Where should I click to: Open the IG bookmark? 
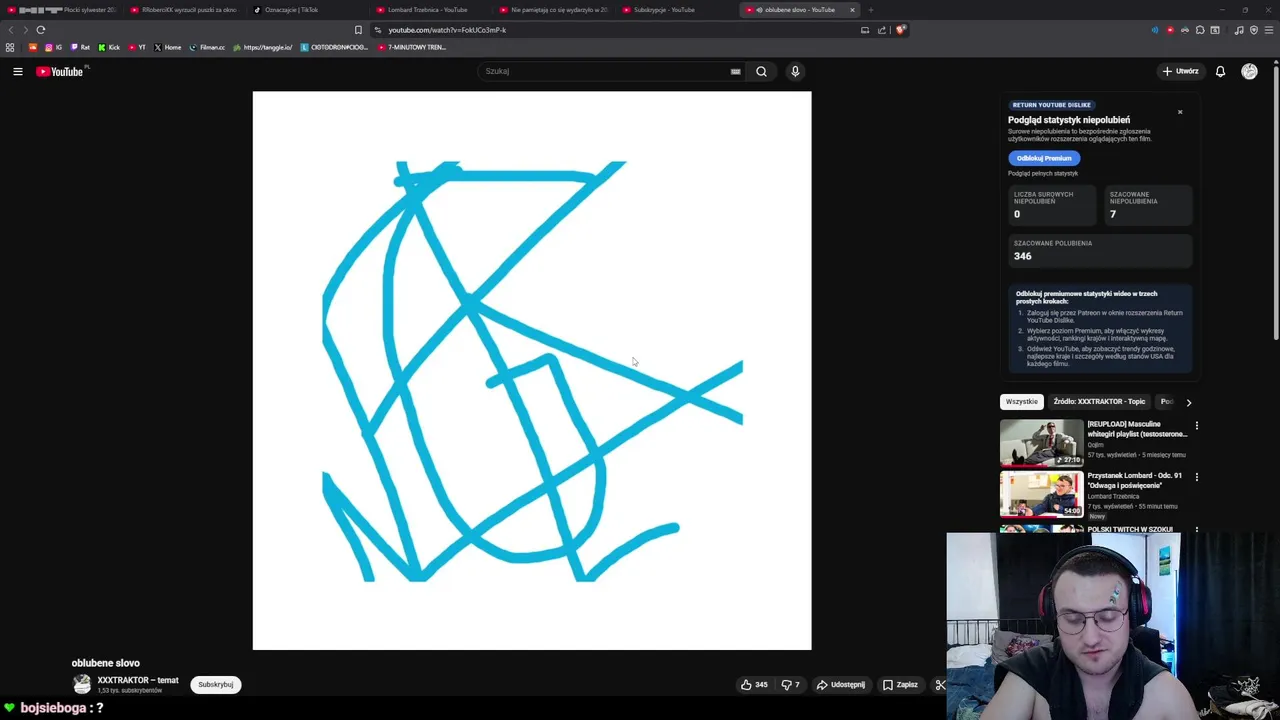click(53, 47)
